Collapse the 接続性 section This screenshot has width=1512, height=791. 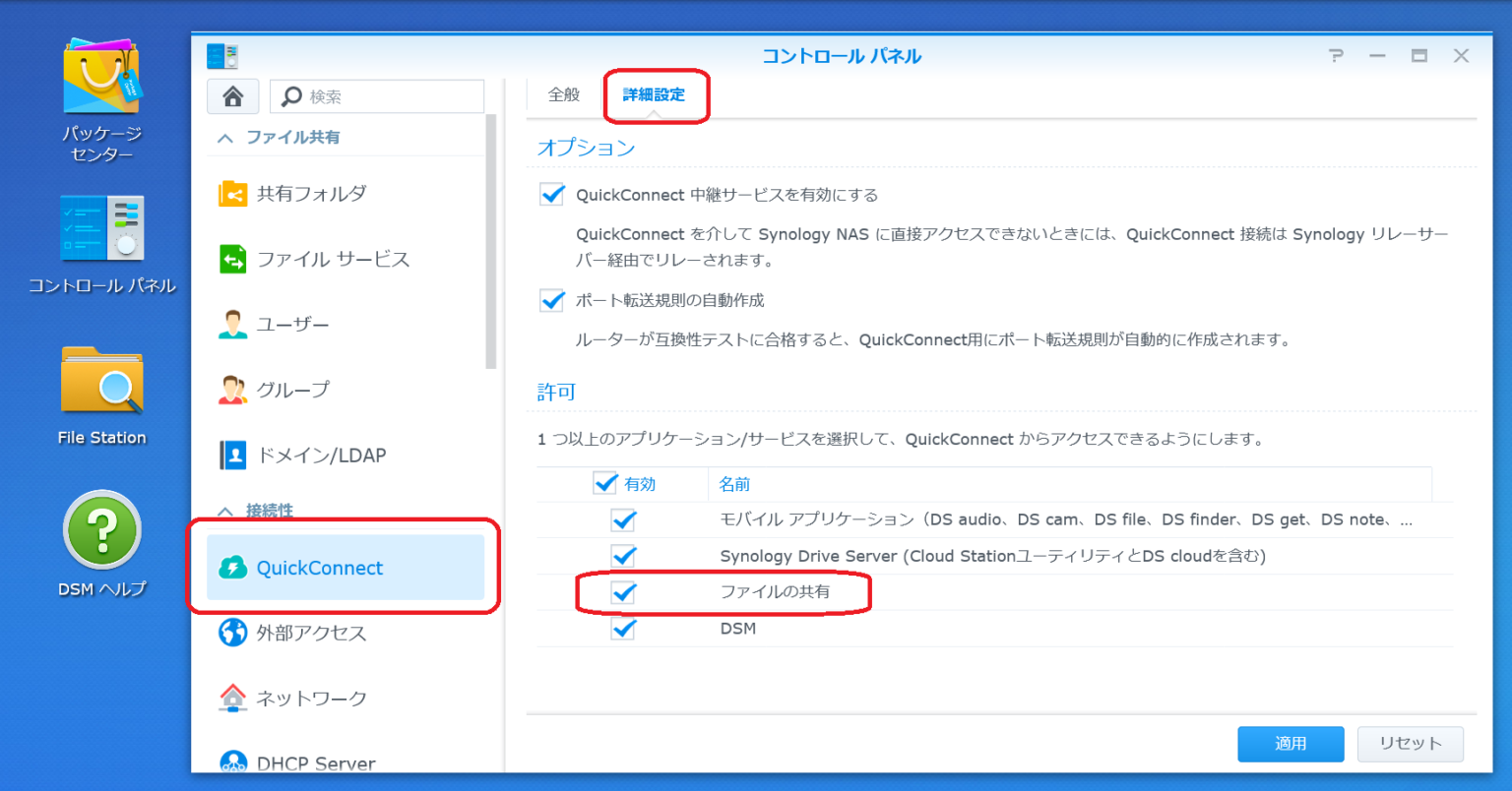tap(225, 508)
